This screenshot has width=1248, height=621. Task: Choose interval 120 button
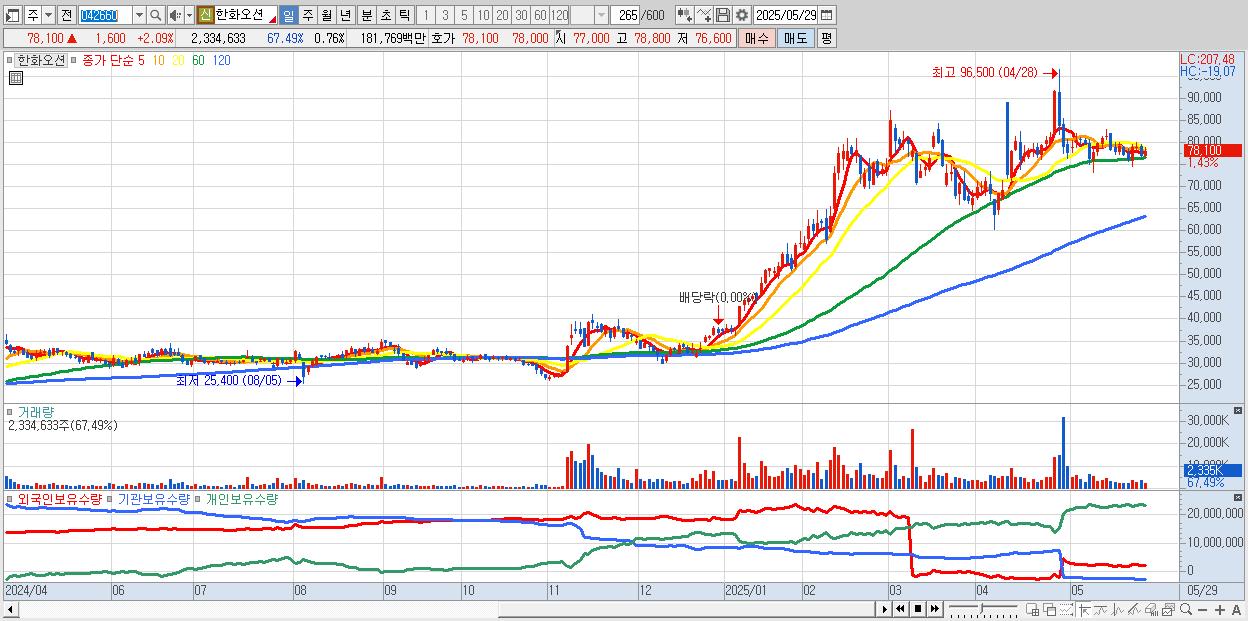(x=560, y=15)
